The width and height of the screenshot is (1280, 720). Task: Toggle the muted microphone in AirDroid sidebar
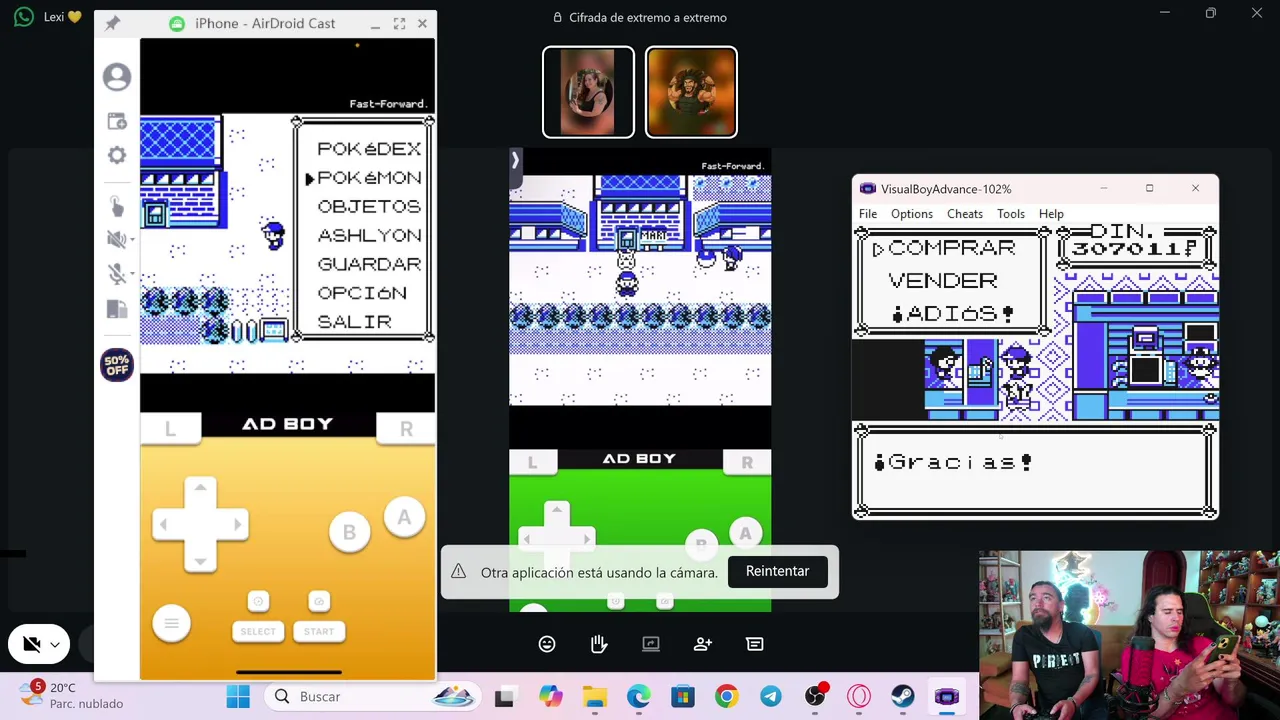(117, 274)
